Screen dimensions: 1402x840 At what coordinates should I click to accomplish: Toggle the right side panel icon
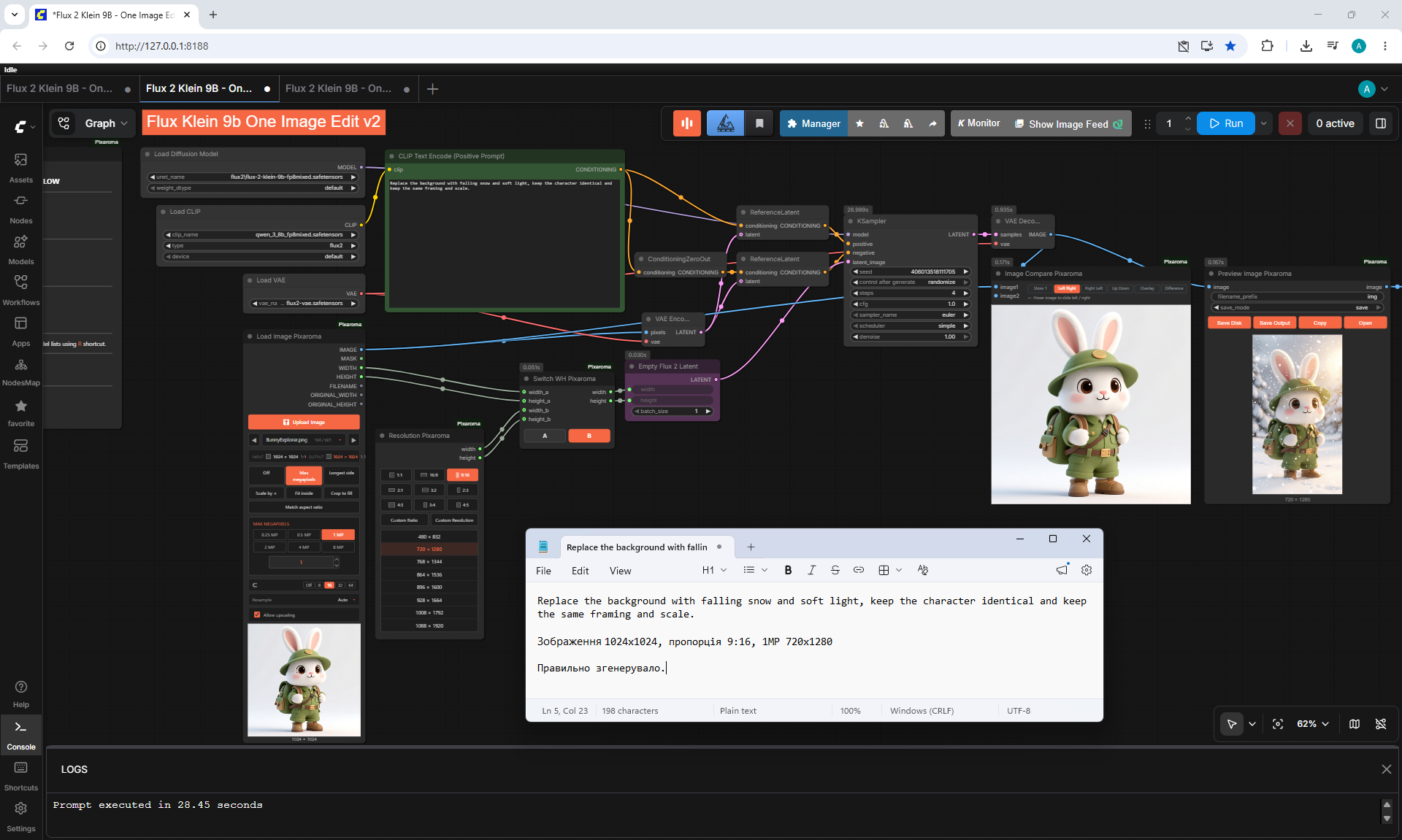(1380, 123)
